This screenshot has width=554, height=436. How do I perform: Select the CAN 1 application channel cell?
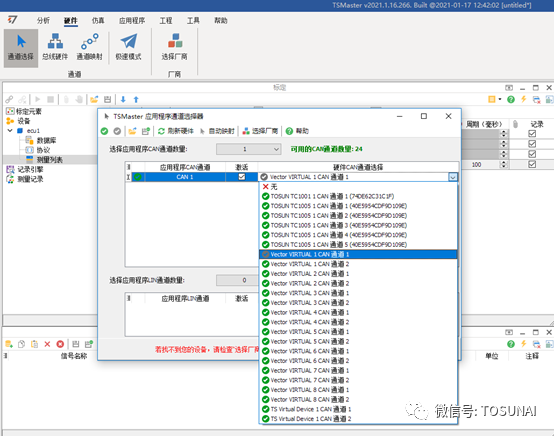185,177
